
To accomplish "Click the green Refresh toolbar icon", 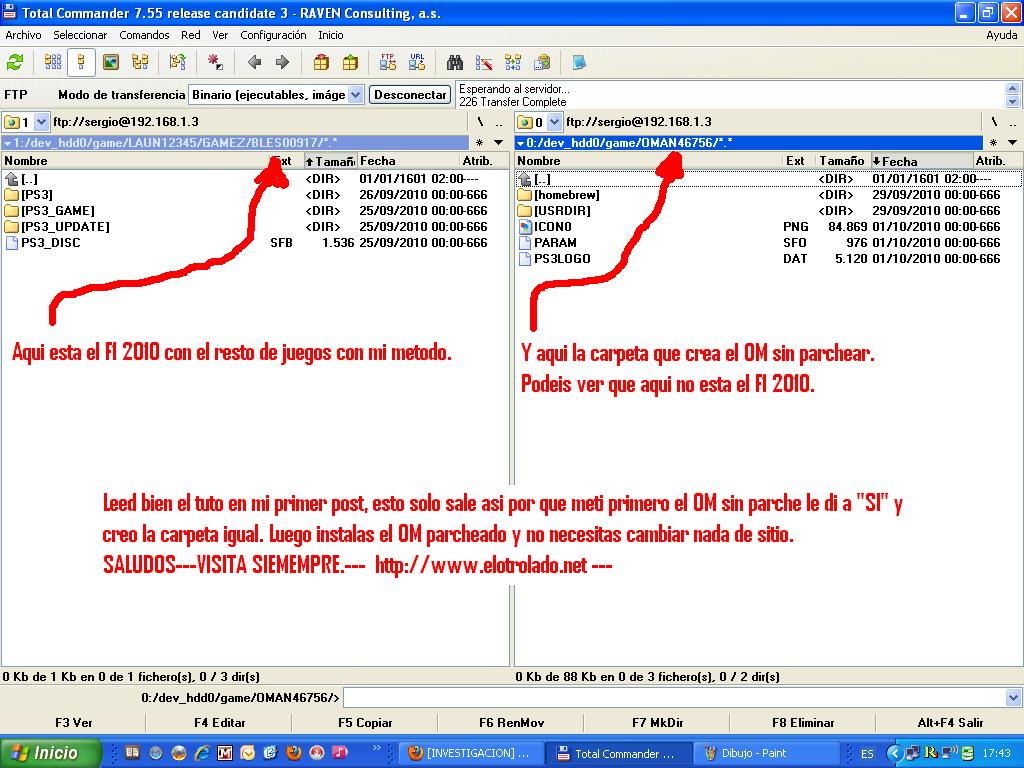I will pos(15,63).
